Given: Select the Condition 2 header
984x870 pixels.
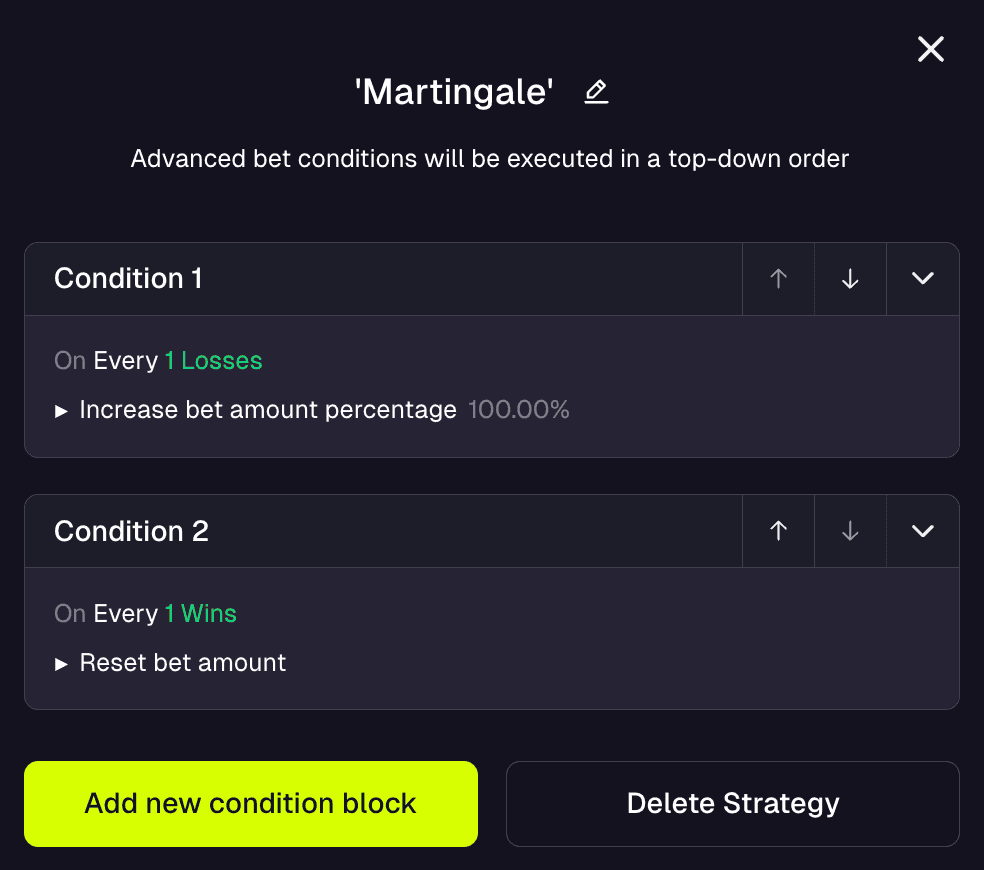Looking at the screenshot, I should pyautogui.click(x=131, y=531).
